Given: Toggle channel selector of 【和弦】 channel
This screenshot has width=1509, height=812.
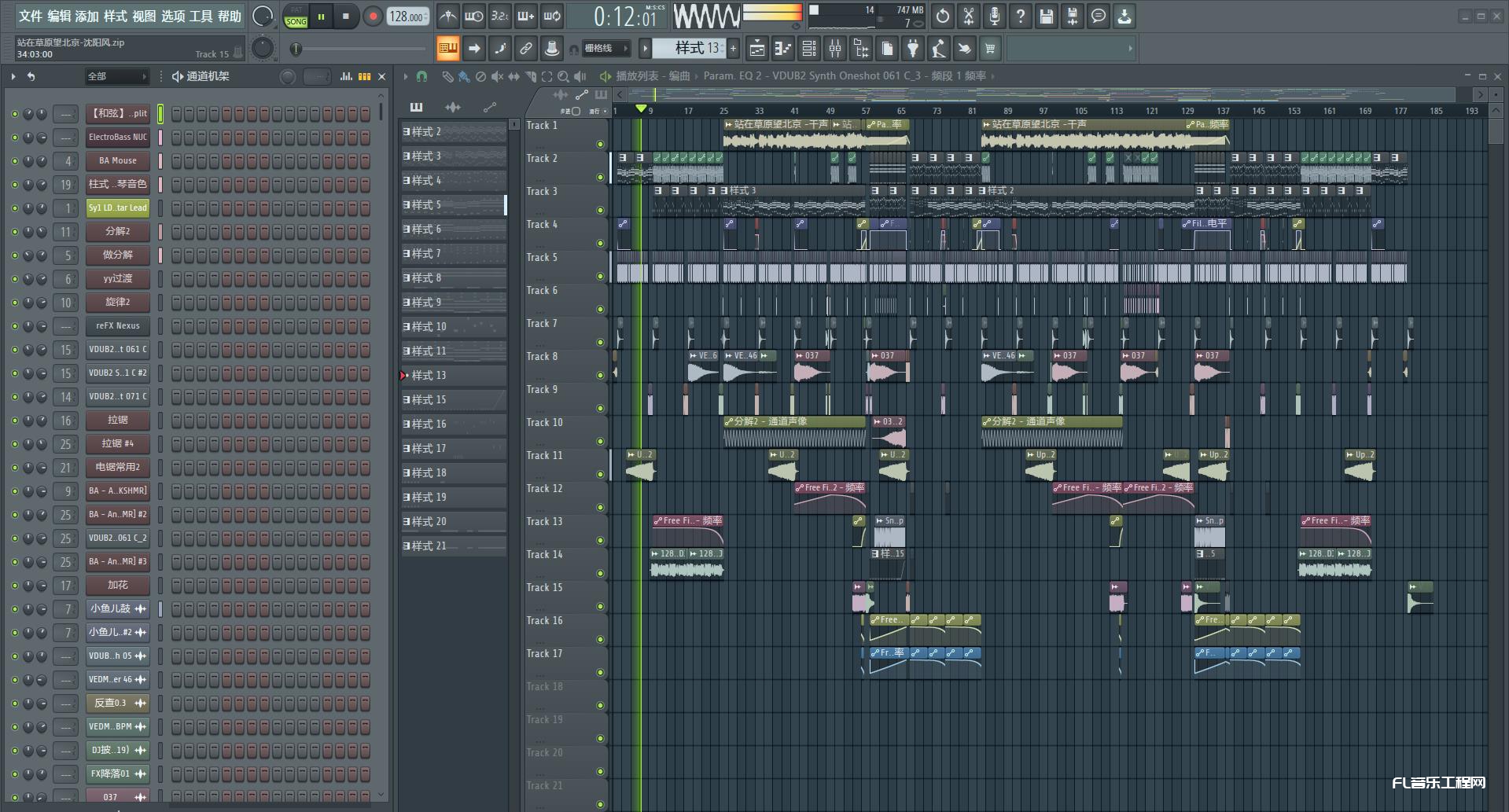Looking at the screenshot, I should pyautogui.click(x=160, y=114).
